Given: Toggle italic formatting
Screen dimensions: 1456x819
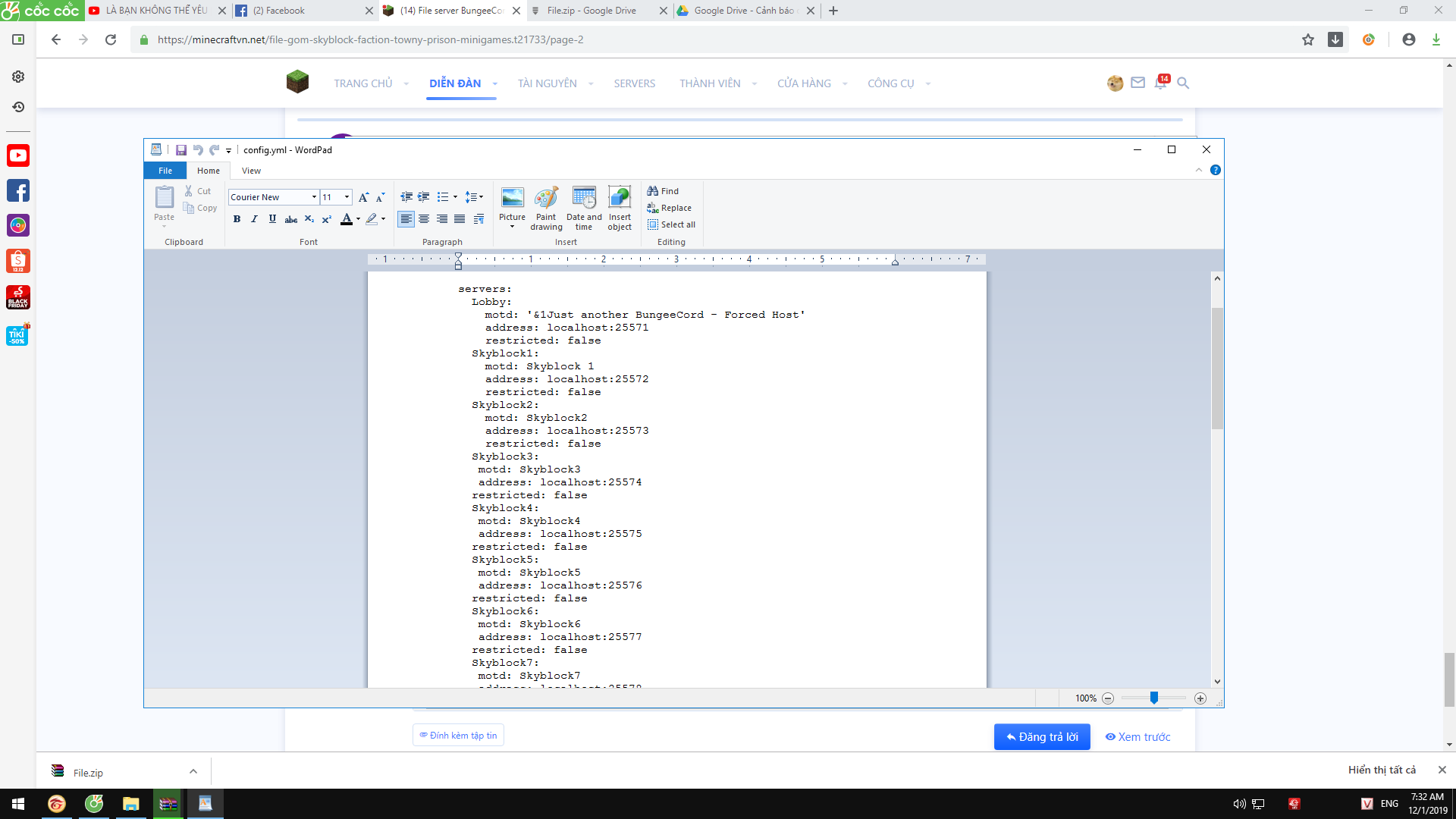Looking at the screenshot, I should coord(254,219).
